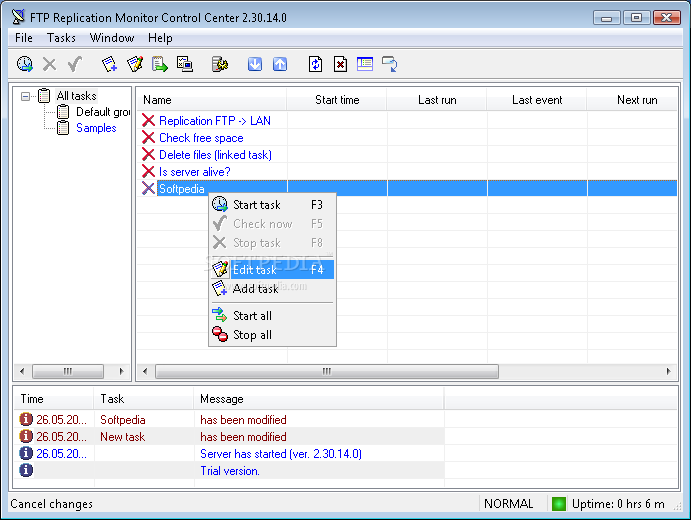This screenshot has width=691, height=520.
Task: Click the Edit task pencil toolbar icon
Action: (x=135, y=64)
